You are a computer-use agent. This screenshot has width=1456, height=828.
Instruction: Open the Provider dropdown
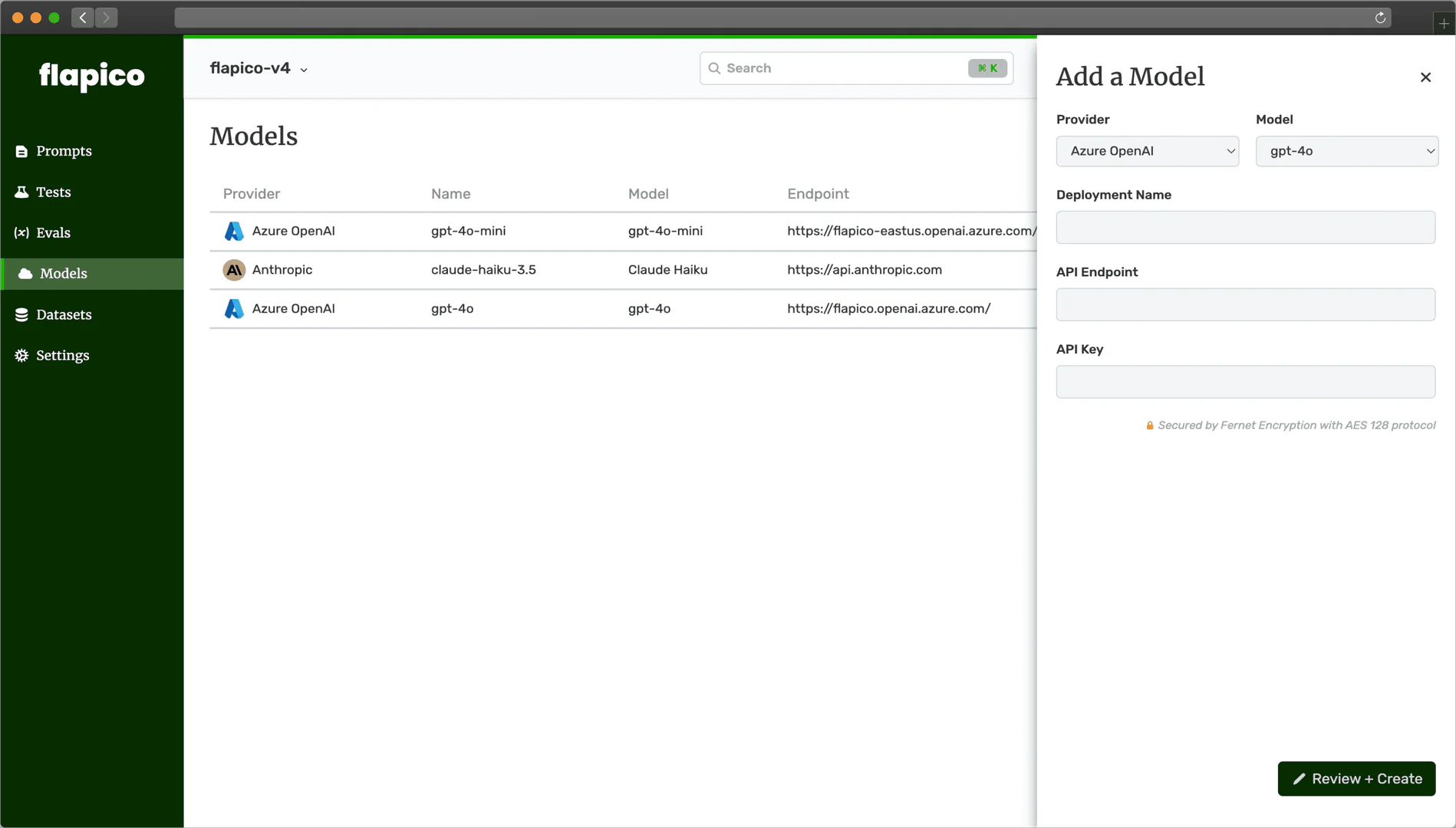1147,151
